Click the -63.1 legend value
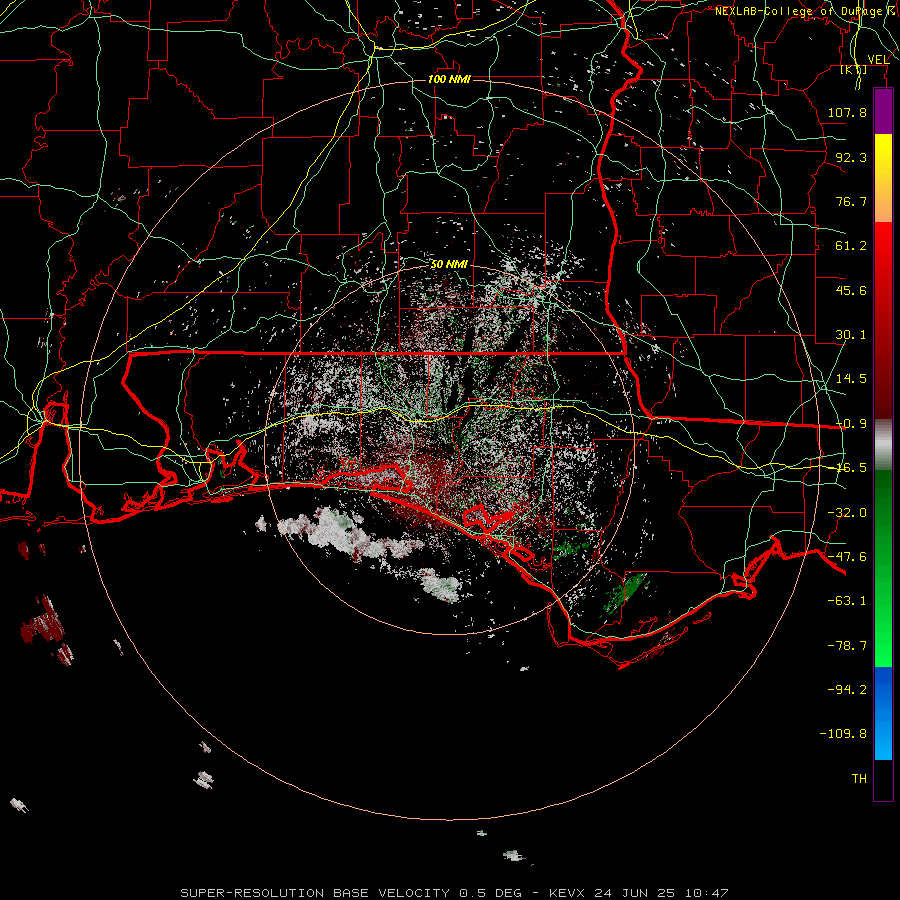The image size is (900, 900). 847,601
